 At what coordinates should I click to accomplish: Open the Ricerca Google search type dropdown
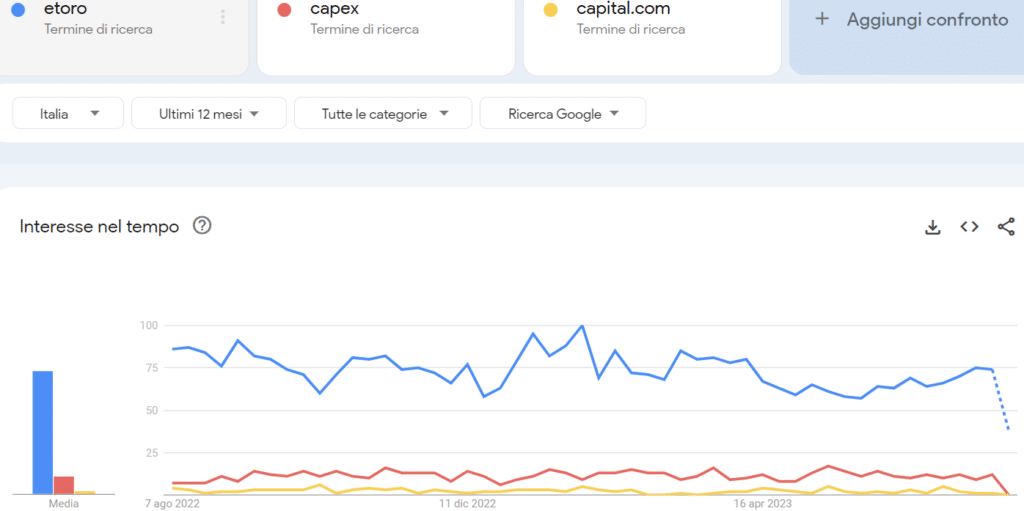click(563, 114)
